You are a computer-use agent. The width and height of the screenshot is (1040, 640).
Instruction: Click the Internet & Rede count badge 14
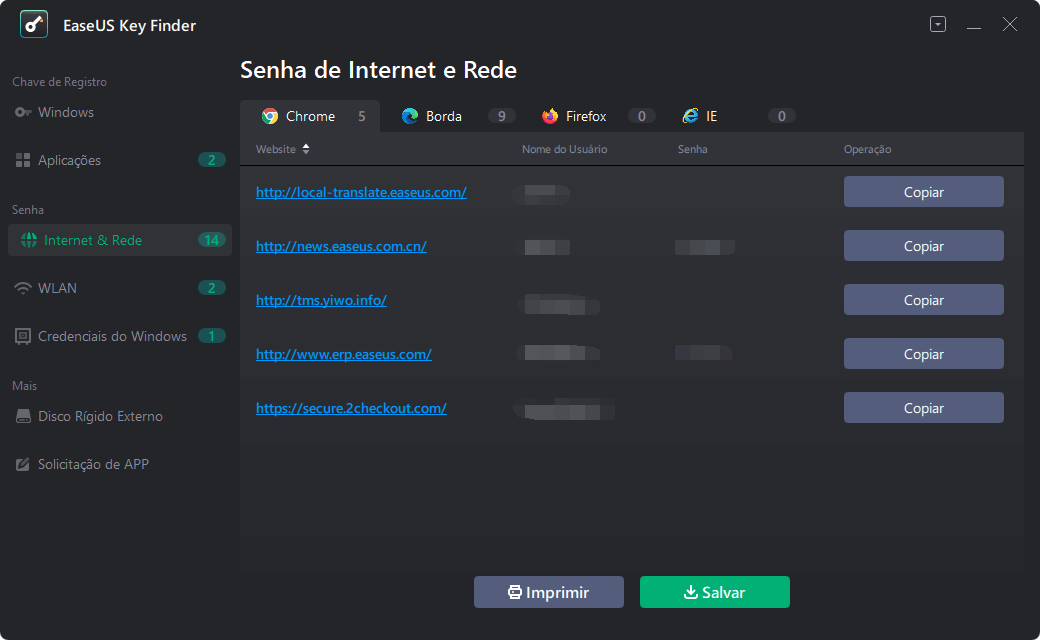(x=212, y=240)
